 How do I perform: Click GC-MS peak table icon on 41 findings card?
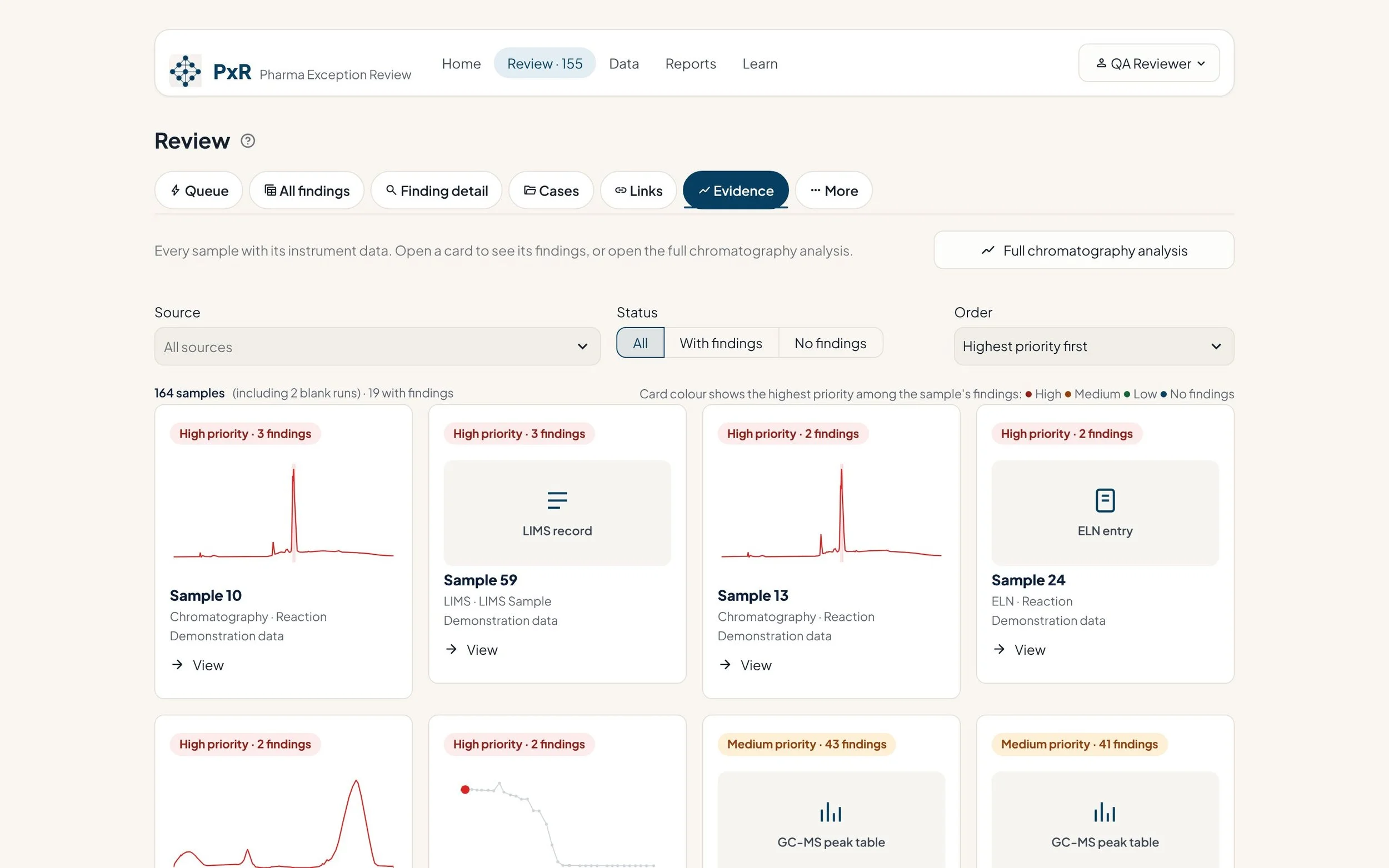1104,812
